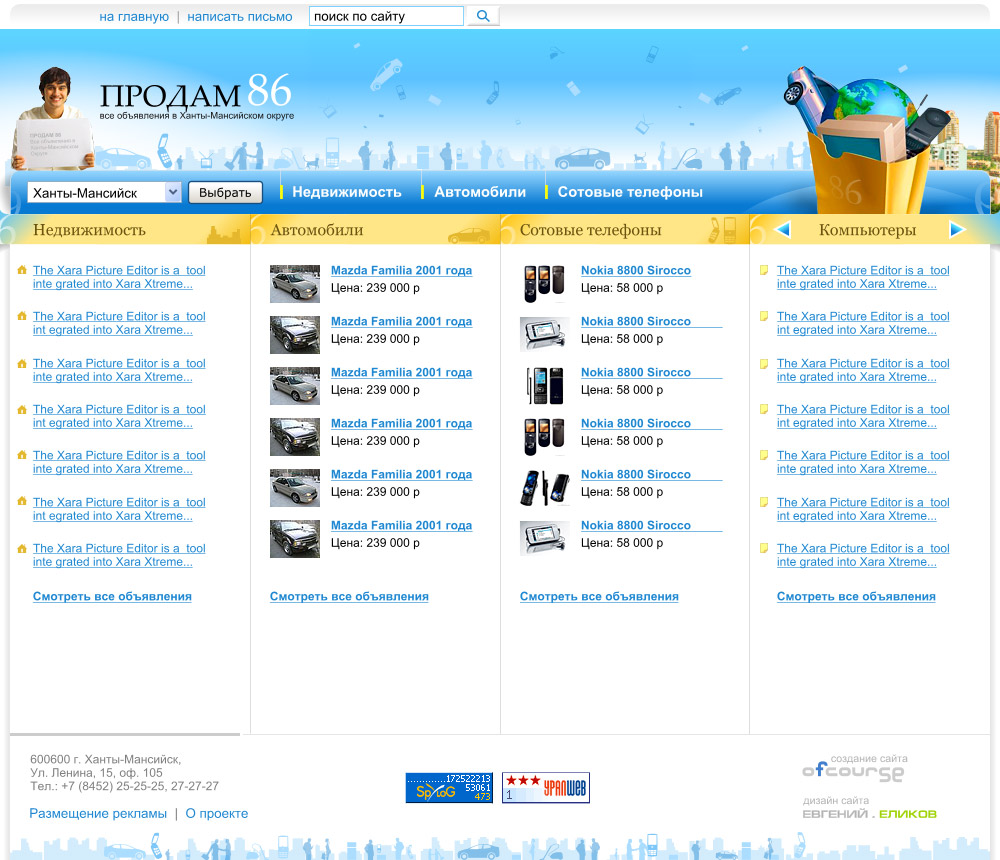Click the right arrow beside Компьютеры
The image size is (1000, 860).
tap(957, 229)
